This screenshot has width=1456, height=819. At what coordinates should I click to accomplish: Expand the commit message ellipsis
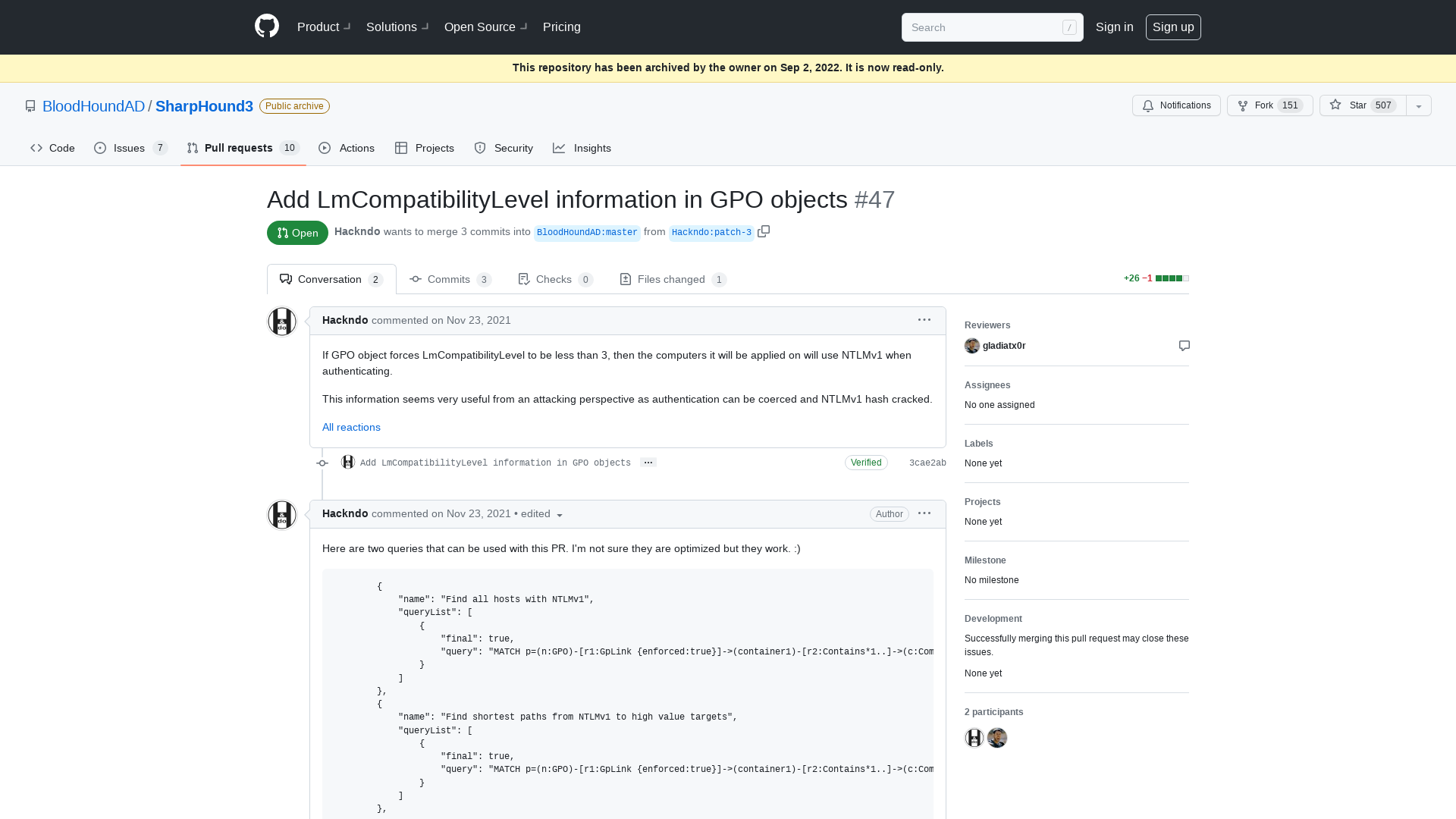[x=648, y=463]
